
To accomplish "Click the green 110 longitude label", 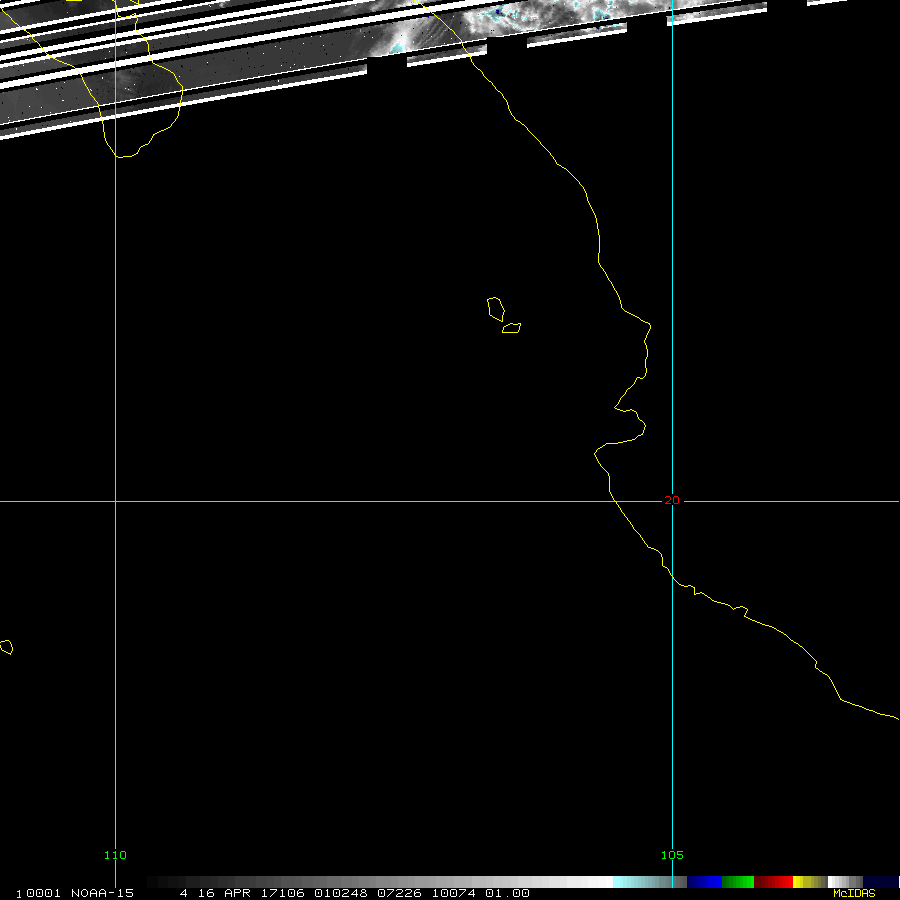I will tap(115, 855).
